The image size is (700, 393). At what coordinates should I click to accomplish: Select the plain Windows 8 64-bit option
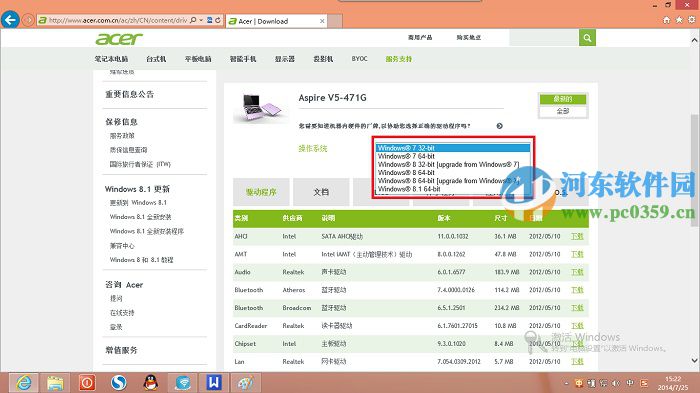(453, 172)
